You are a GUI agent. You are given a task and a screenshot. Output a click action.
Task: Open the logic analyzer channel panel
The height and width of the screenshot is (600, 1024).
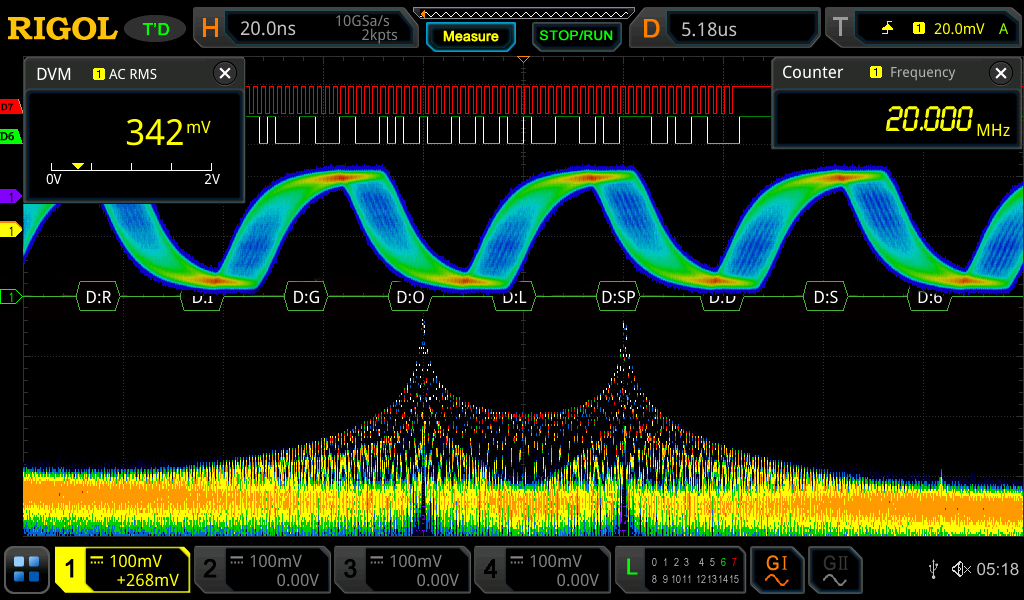pos(682,570)
